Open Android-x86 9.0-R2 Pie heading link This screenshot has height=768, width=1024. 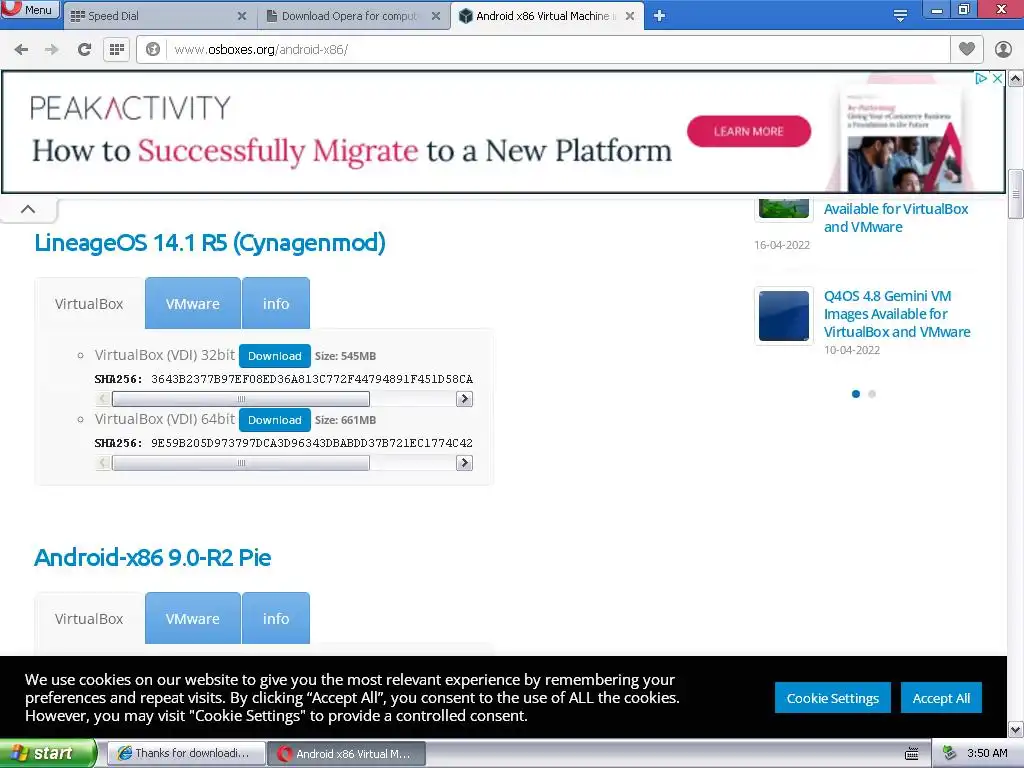tap(152, 558)
